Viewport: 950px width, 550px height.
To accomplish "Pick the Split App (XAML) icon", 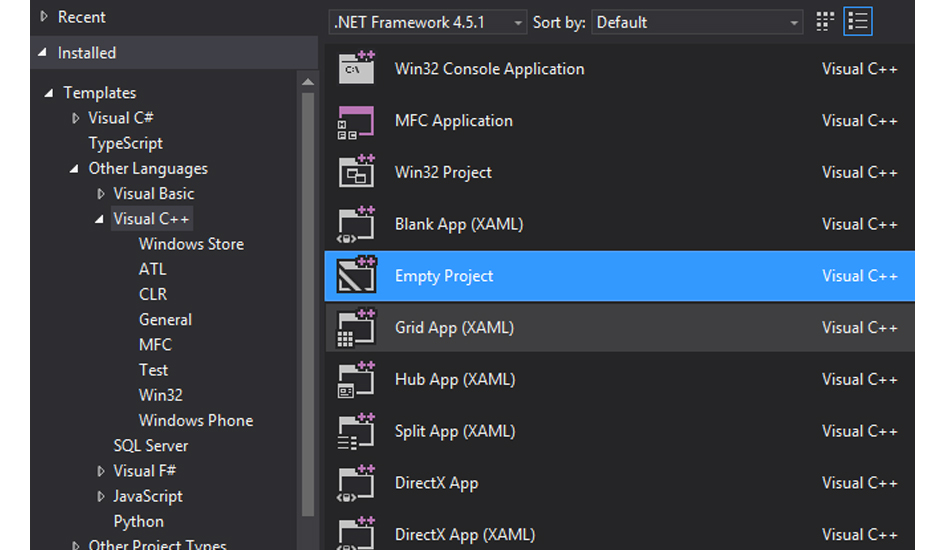I will click(x=356, y=431).
